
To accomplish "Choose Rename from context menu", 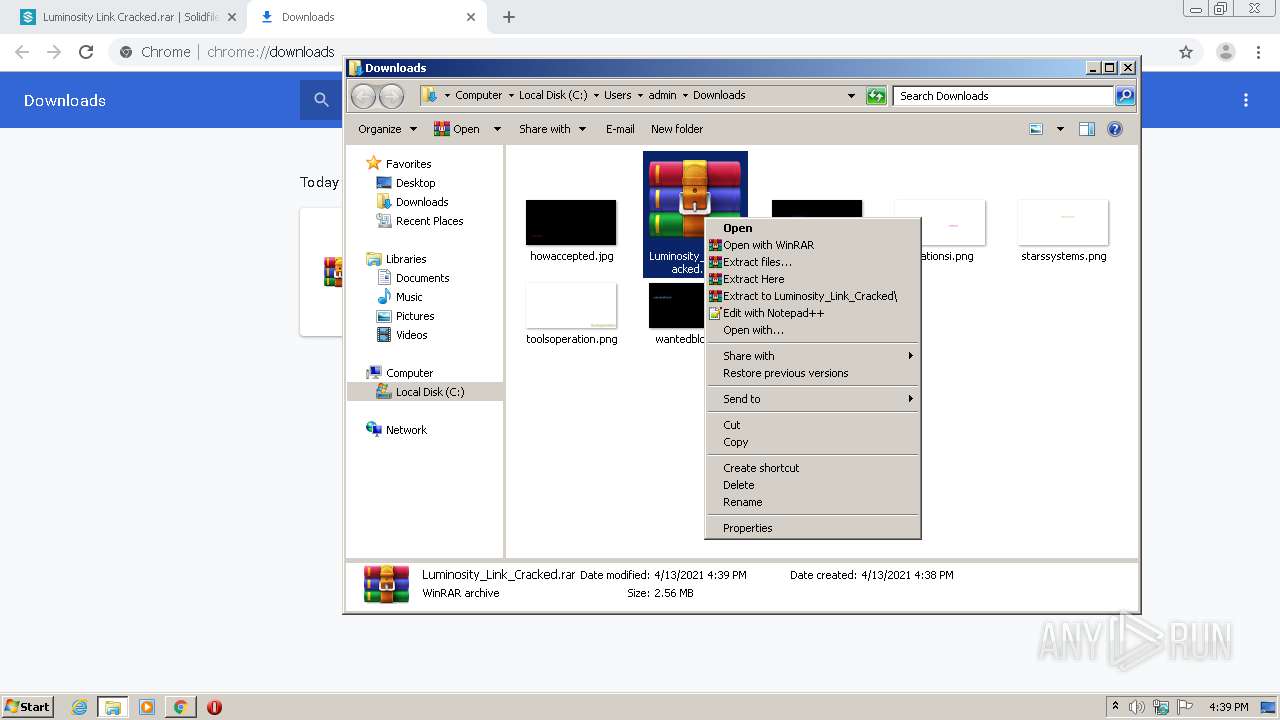I will tap(812, 502).
